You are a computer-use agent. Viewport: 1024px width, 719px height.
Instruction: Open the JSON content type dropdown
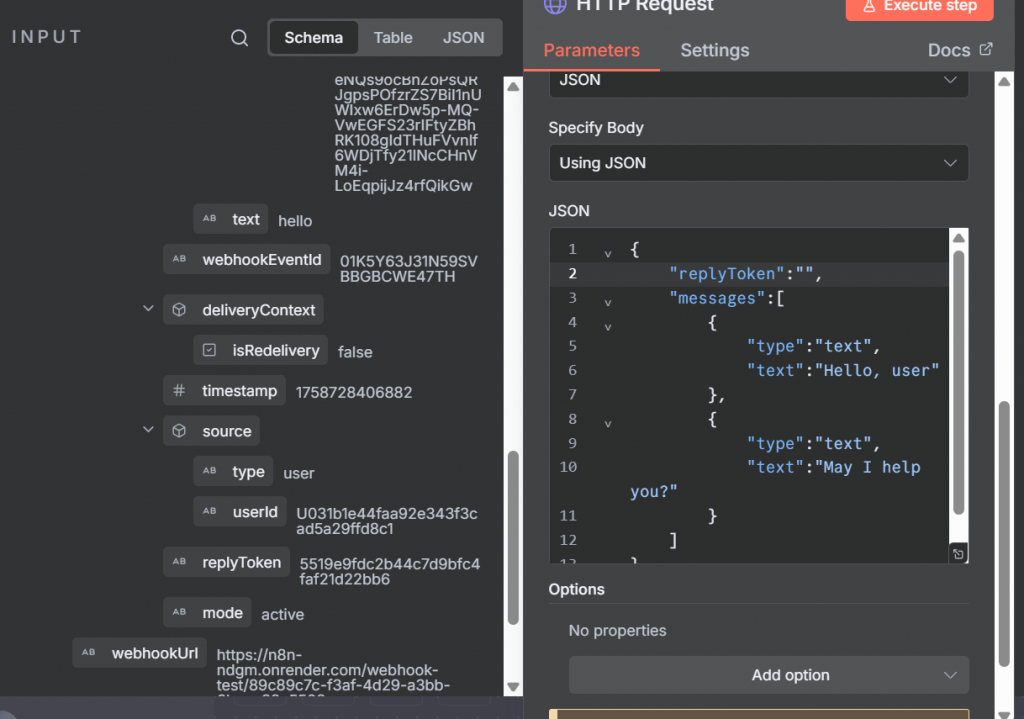click(x=759, y=81)
